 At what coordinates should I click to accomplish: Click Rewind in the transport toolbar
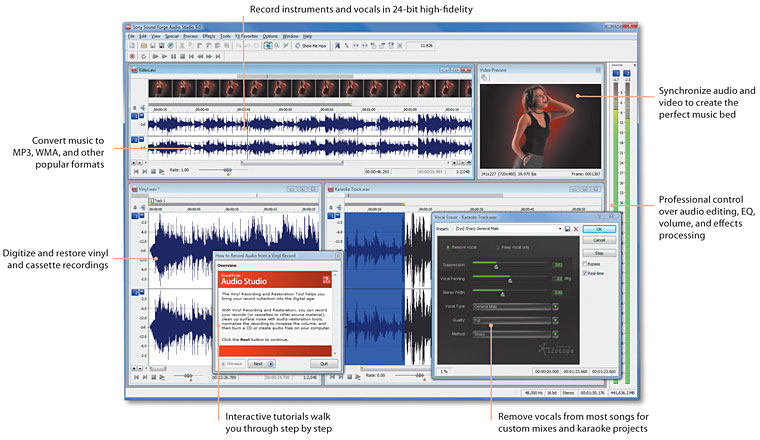point(200,57)
